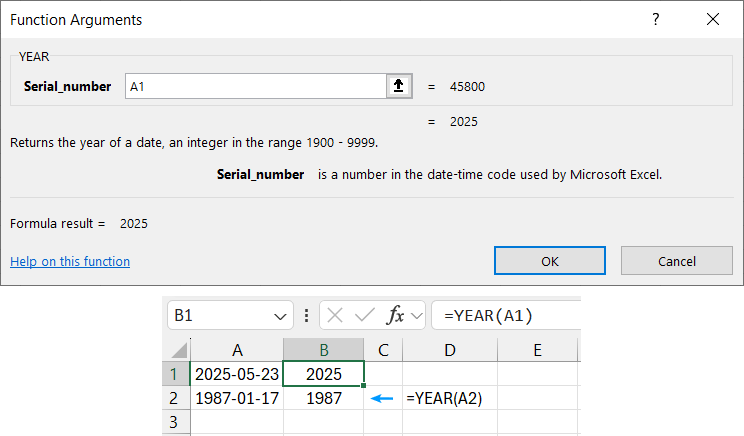Viewport: 744px width, 436px height.
Task: Select column E header
Action: 537,350
